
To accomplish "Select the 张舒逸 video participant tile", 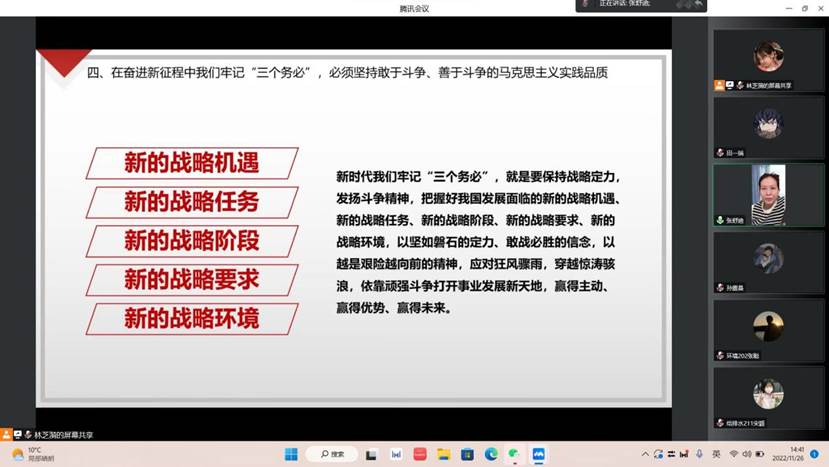I will pyautogui.click(x=768, y=194).
